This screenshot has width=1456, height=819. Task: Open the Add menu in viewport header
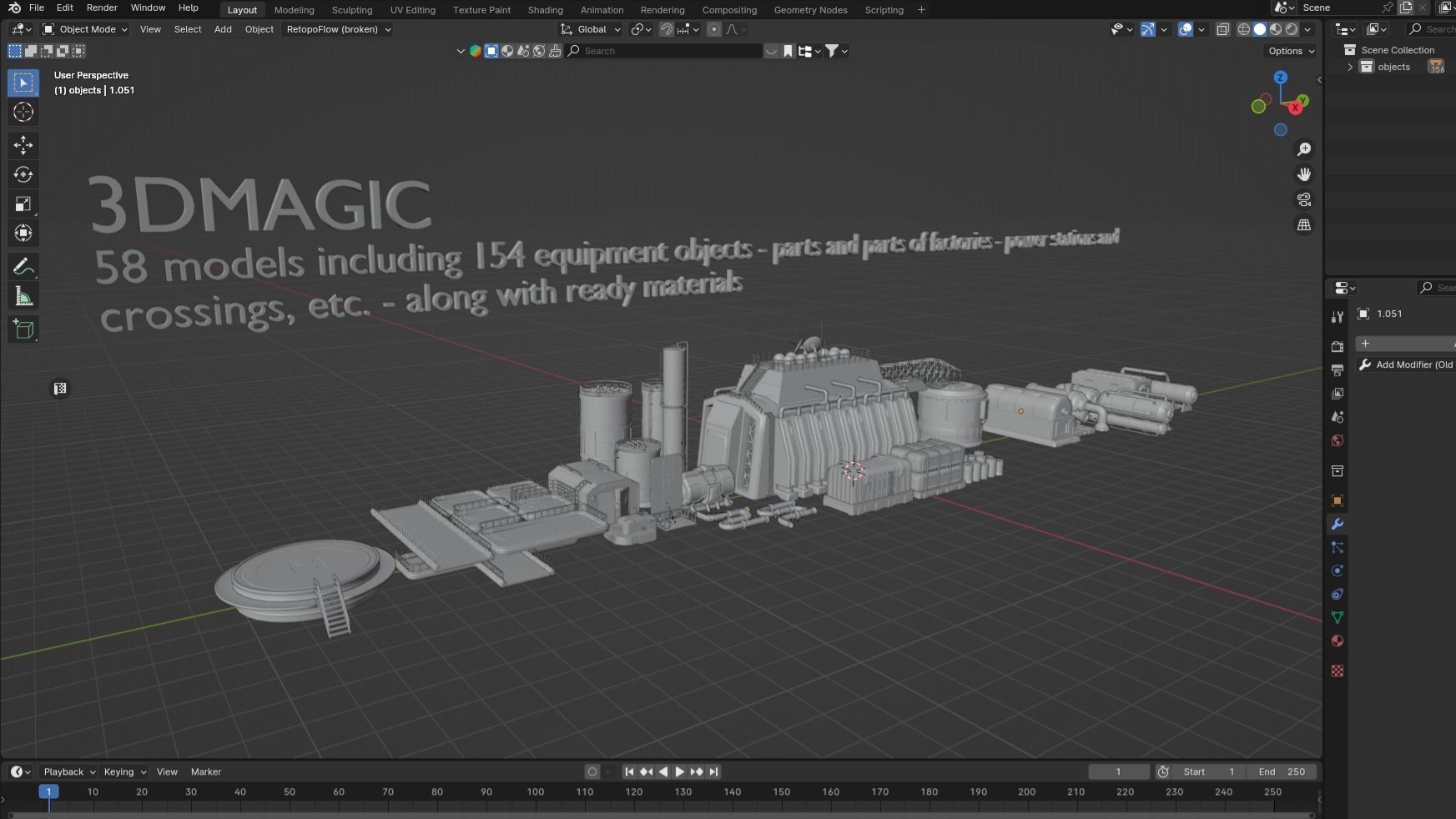click(223, 29)
